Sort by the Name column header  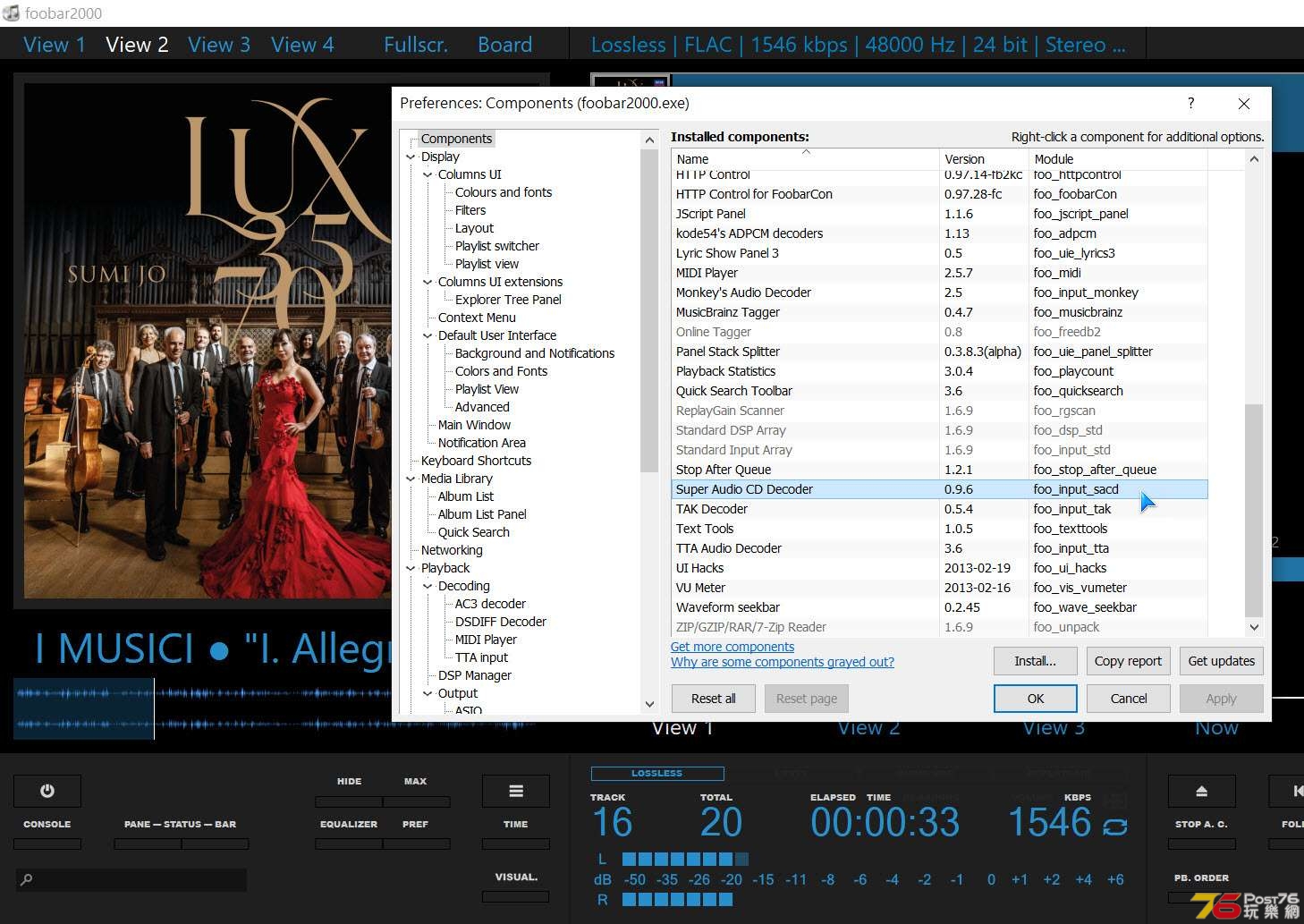(x=805, y=159)
